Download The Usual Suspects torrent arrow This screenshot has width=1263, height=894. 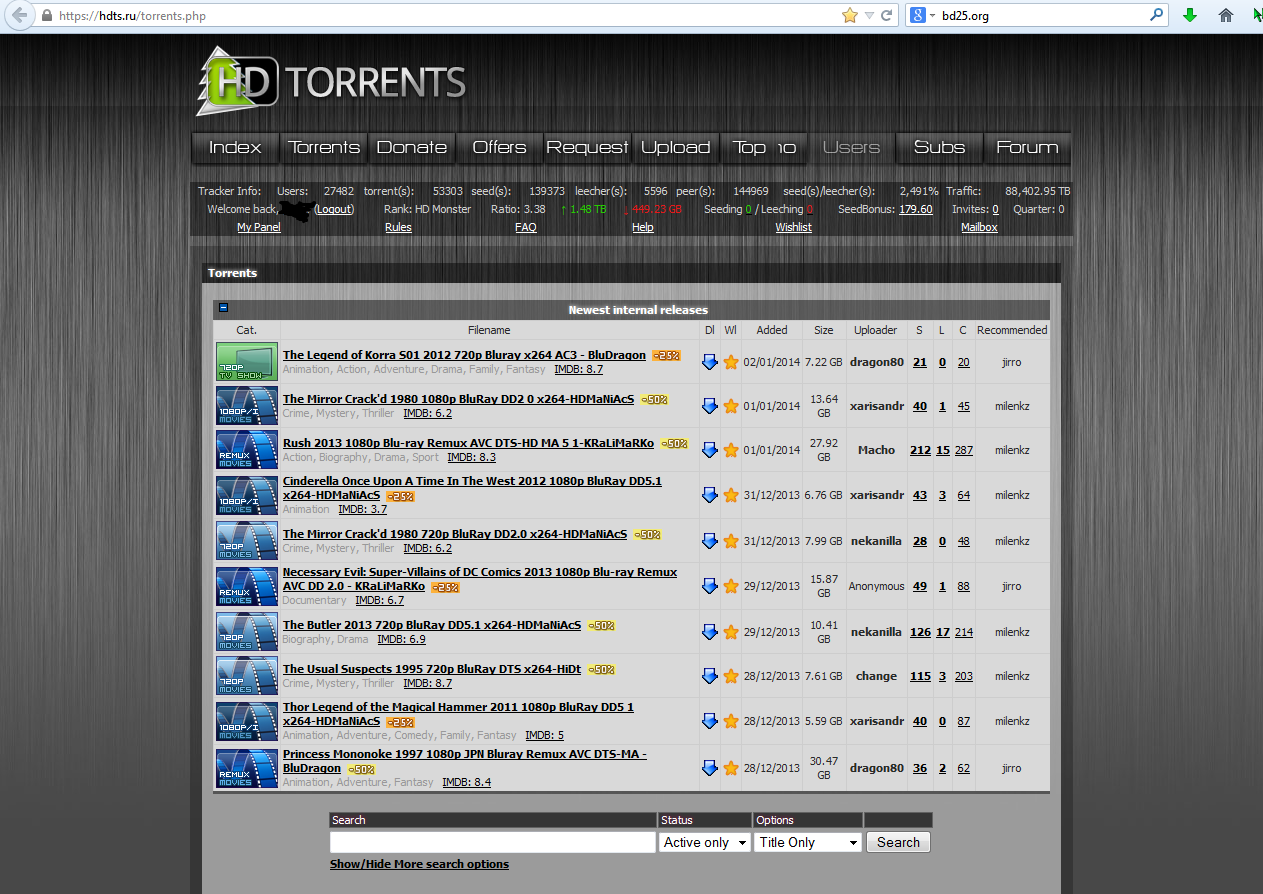710,676
